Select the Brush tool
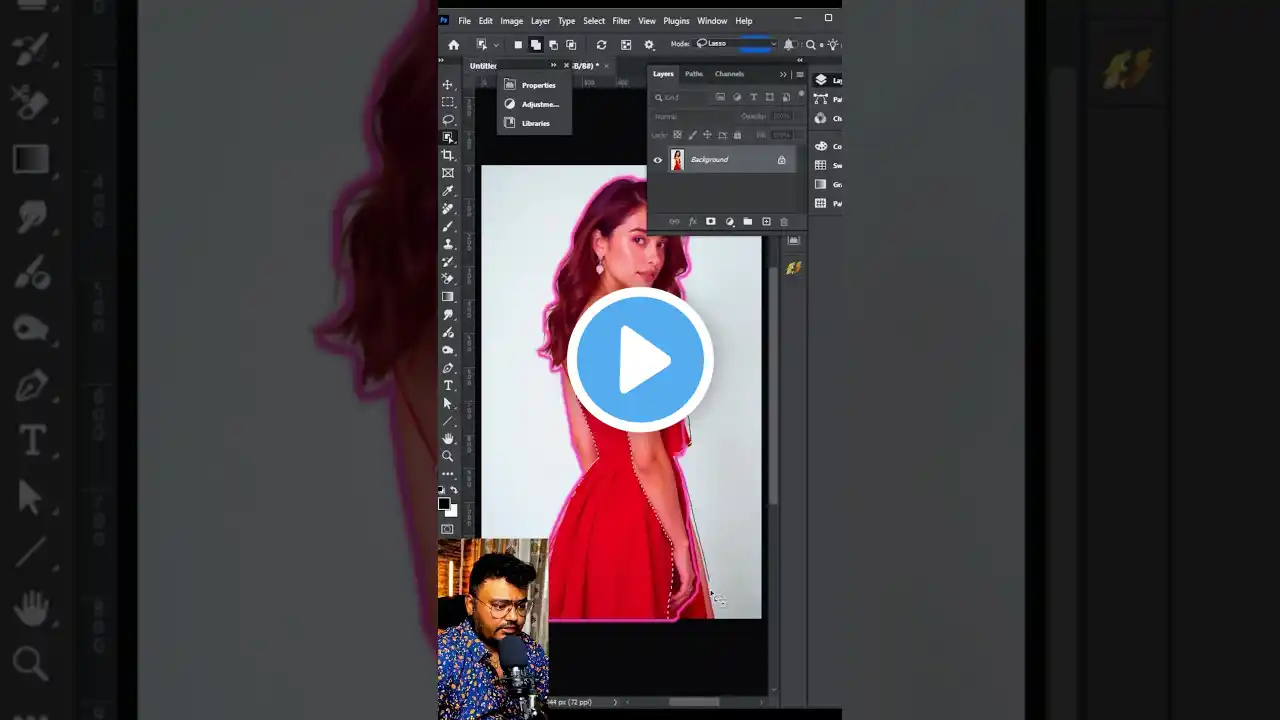 pos(448,226)
